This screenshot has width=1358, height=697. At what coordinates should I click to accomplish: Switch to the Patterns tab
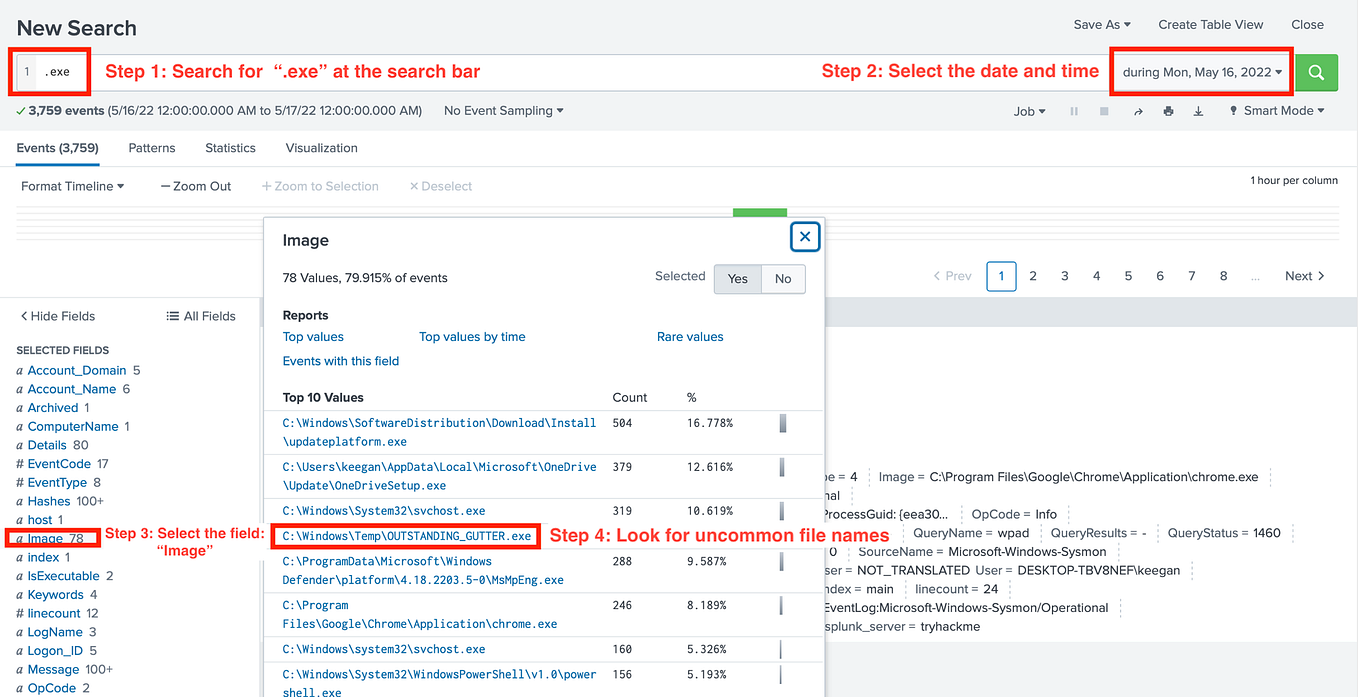pyautogui.click(x=151, y=147)
